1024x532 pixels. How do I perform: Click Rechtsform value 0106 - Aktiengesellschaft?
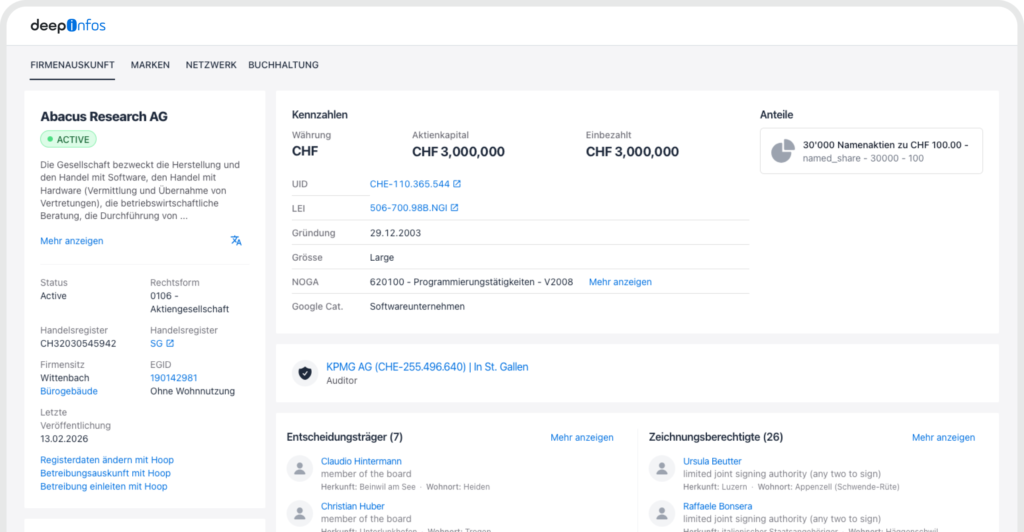189,302
